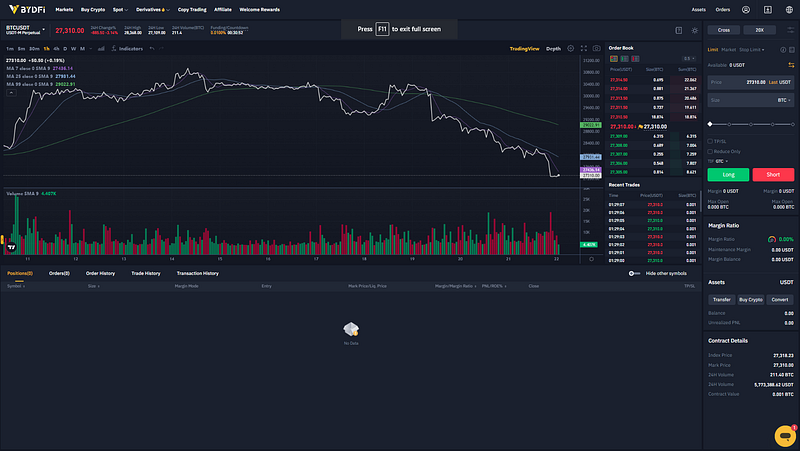Viewport: 800px width, 451px height.
Task: Set size slider to the maximum node
Action: click(792, 124)
